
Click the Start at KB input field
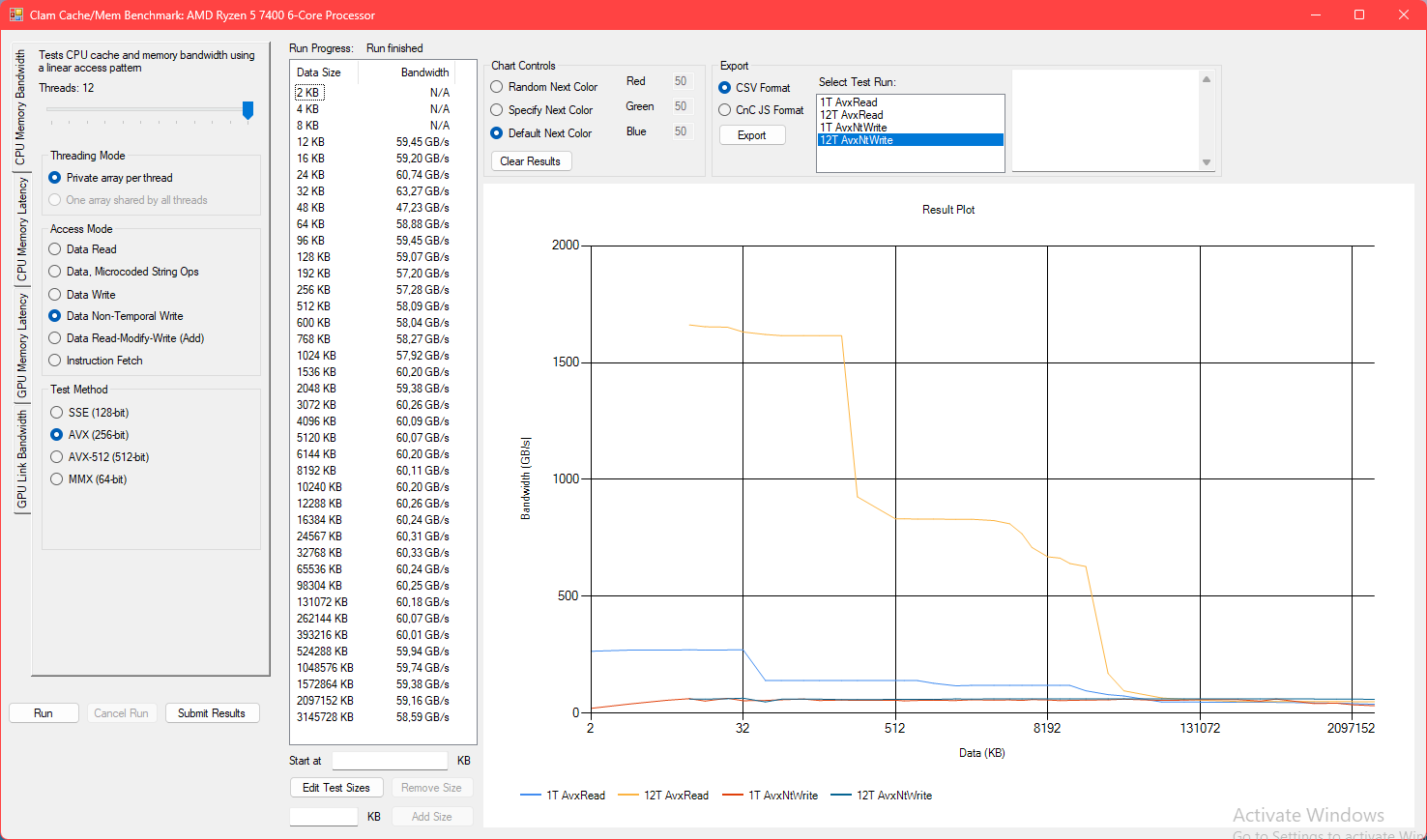(390, 761)
